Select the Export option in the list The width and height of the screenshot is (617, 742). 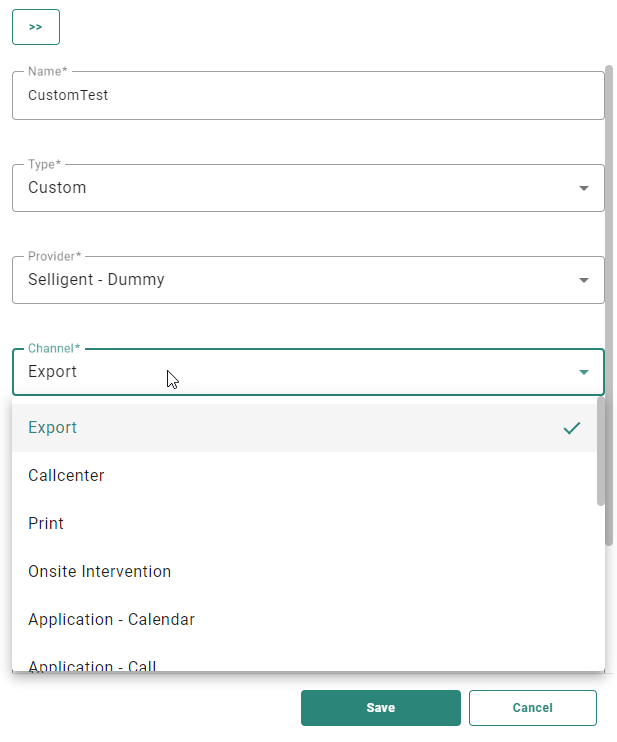(x=53, y=428)
